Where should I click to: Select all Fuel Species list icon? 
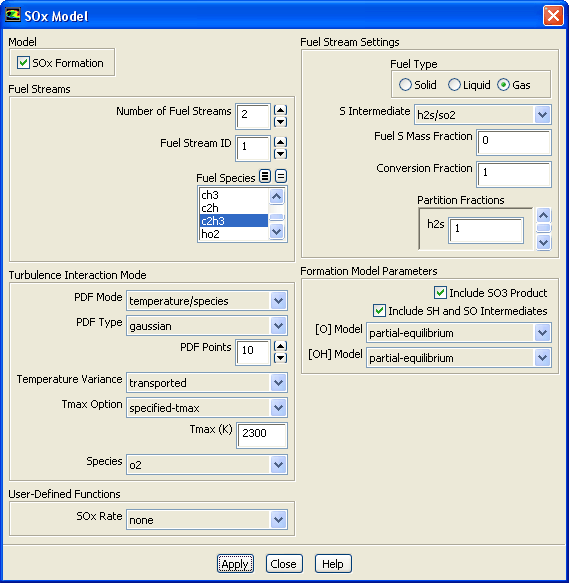pyautogui.click(x=265, y=176)
